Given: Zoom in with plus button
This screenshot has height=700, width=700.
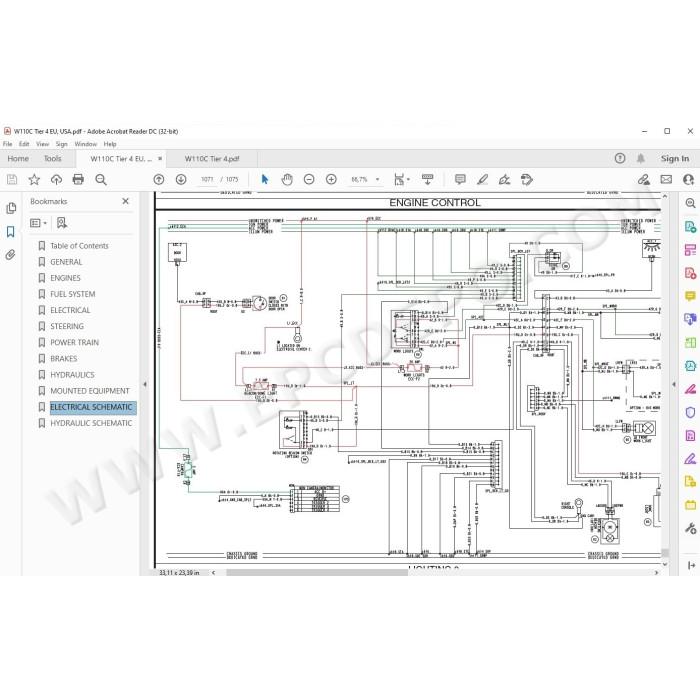Looking at the screenshot, I should tap(331, 179).
